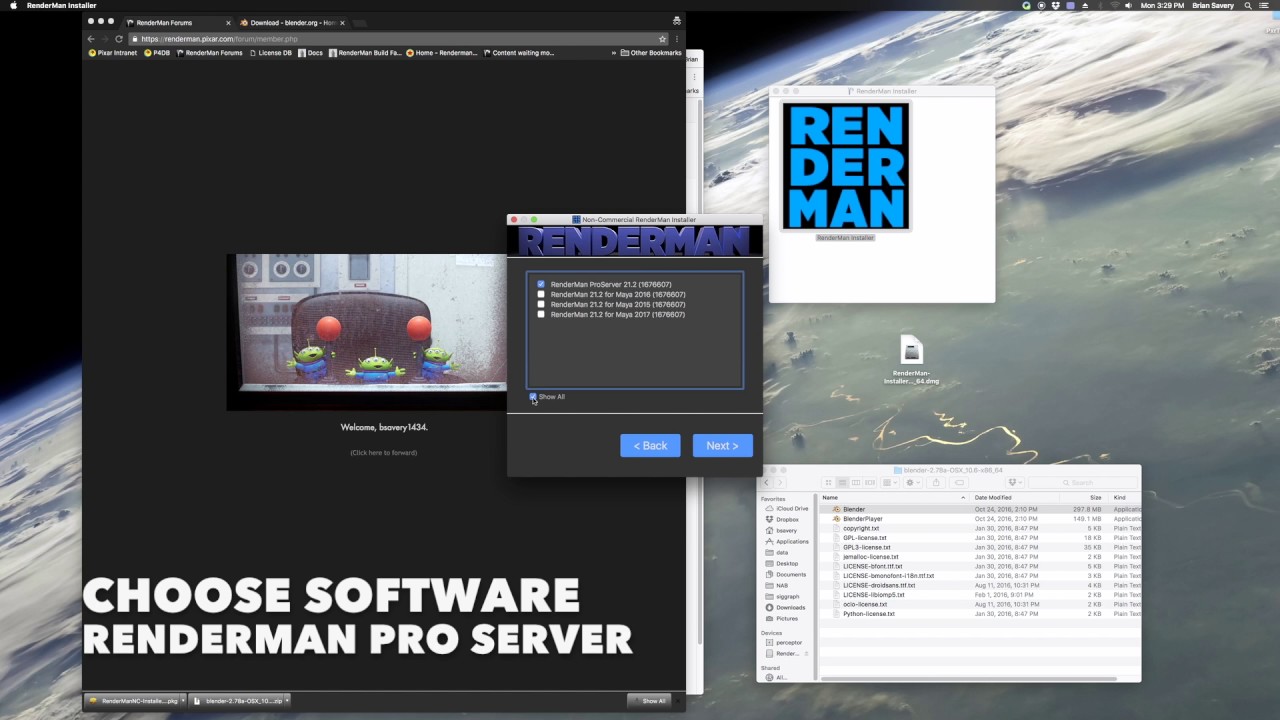Switch to Download blender.org browser tab
This screenshot has height=720, width=1280.
point(292,22)
